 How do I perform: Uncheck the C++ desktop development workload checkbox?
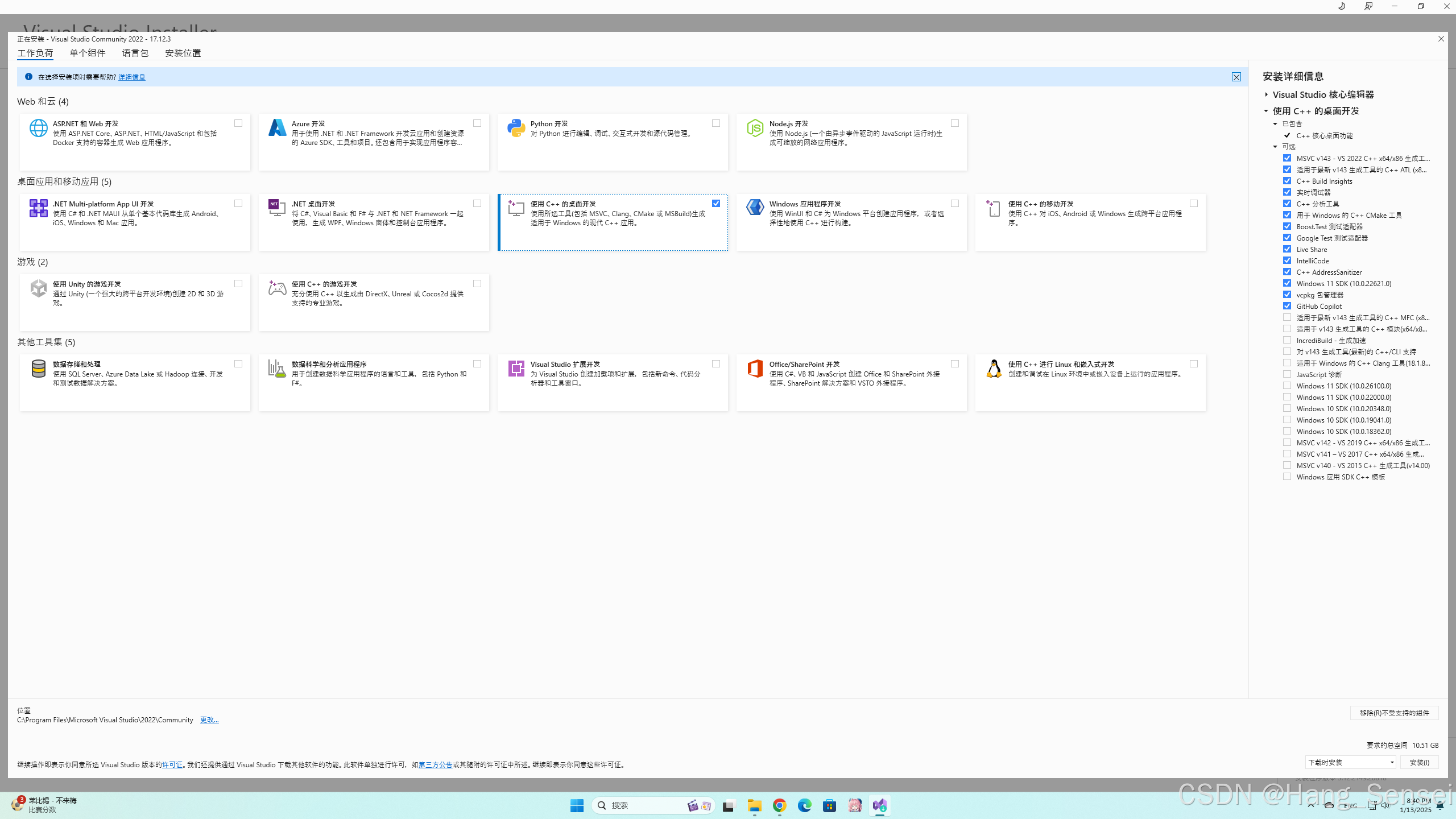[716, 204]
